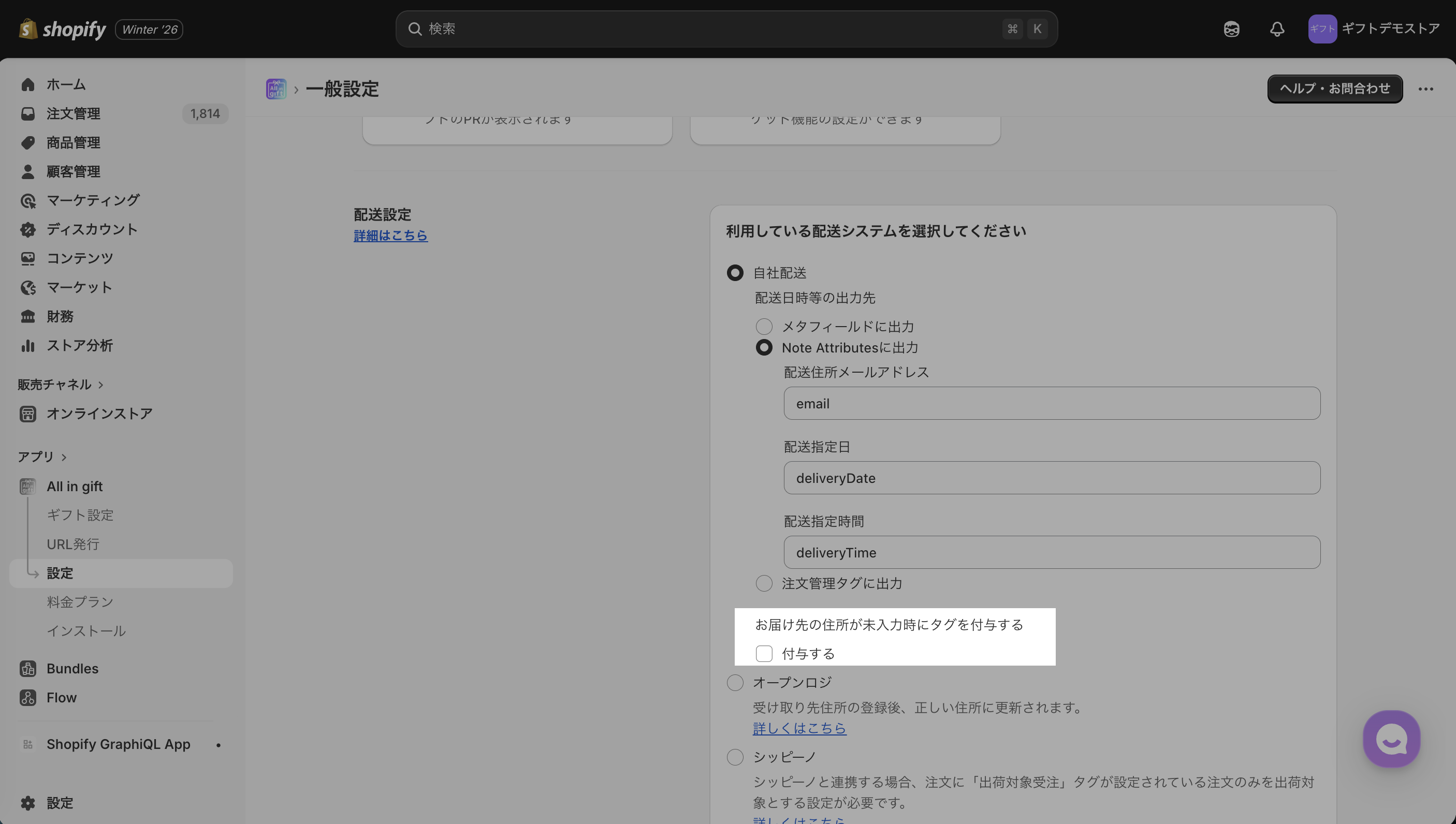
Task: Click the All in gift breadcrumb icon
Action: (x=276, y=89)
